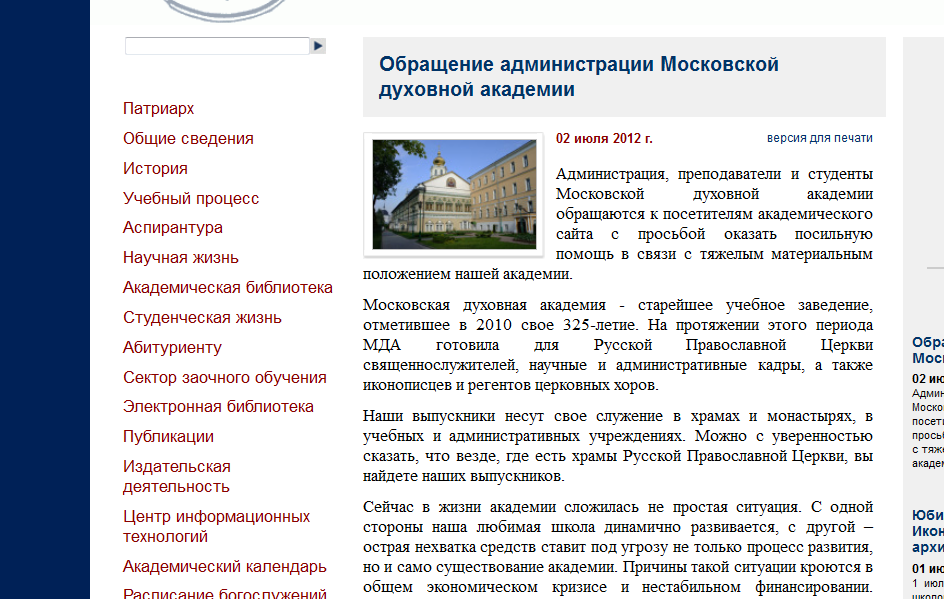
Task: Open the История sidebar link
Action: point(155,168)
